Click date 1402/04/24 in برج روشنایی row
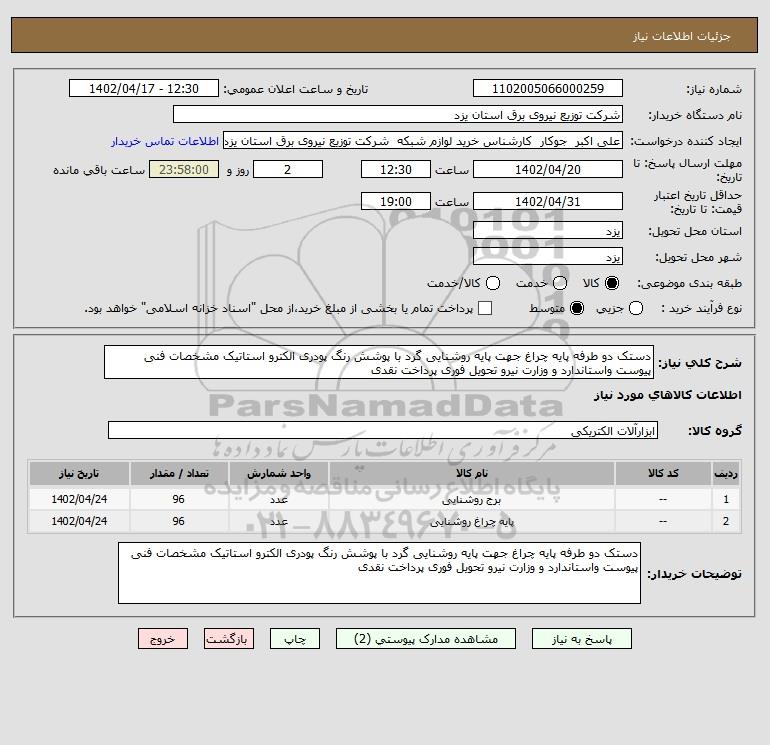770x745 pixels. tap(79, 499)
